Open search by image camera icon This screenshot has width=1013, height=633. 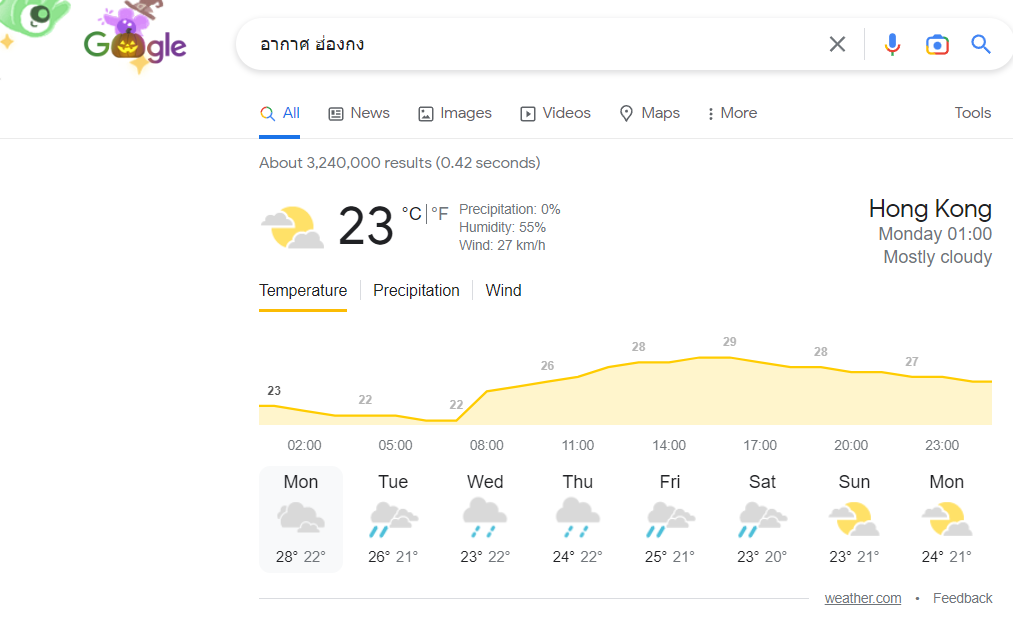coord(937,45)
